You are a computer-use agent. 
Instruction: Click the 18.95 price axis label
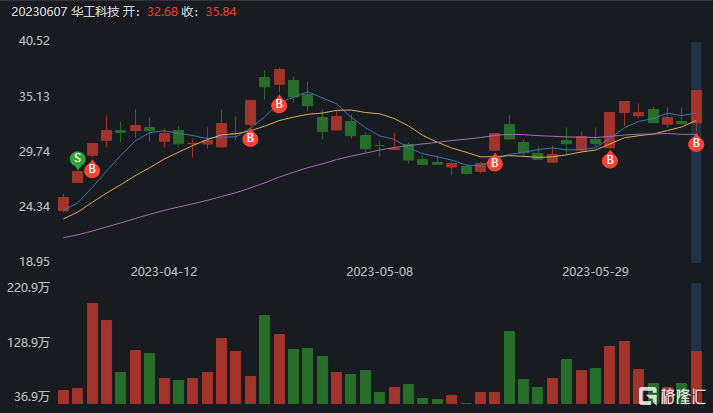coord(34,262)
